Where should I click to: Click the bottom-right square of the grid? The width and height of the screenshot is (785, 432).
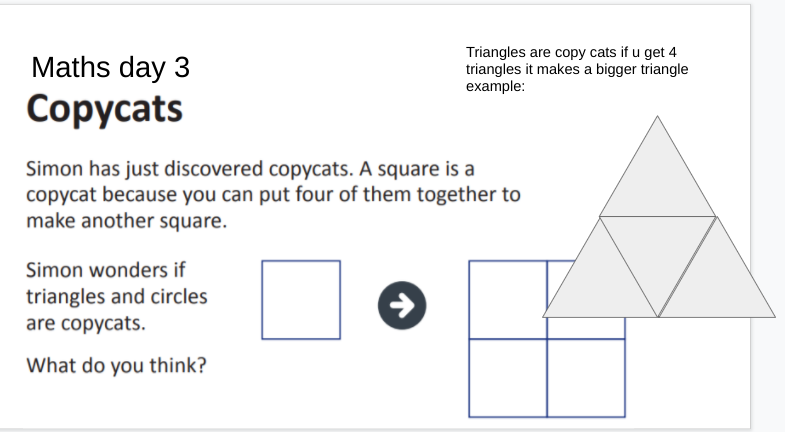tap(586, 378)
